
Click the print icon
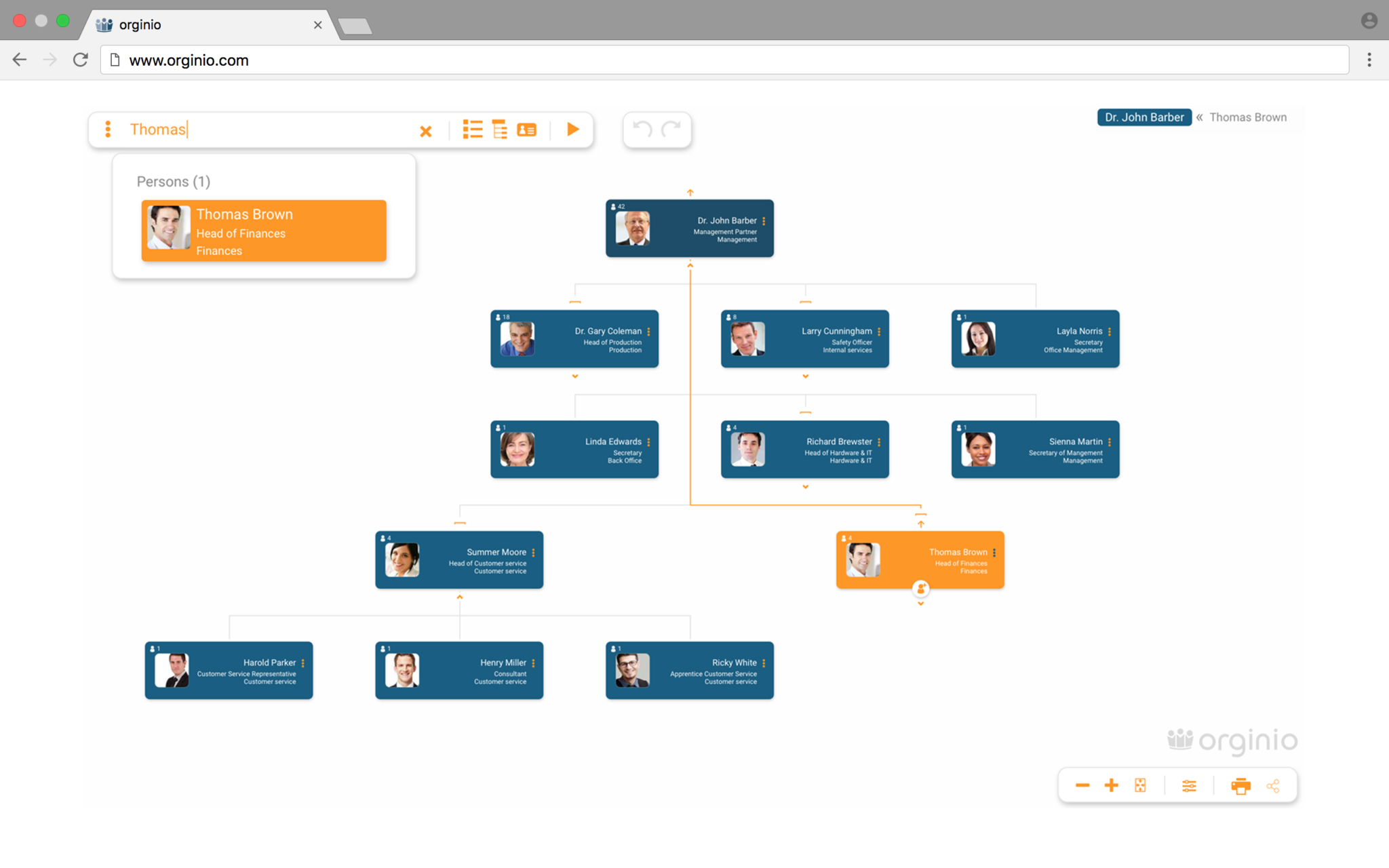pos(1240,786)
